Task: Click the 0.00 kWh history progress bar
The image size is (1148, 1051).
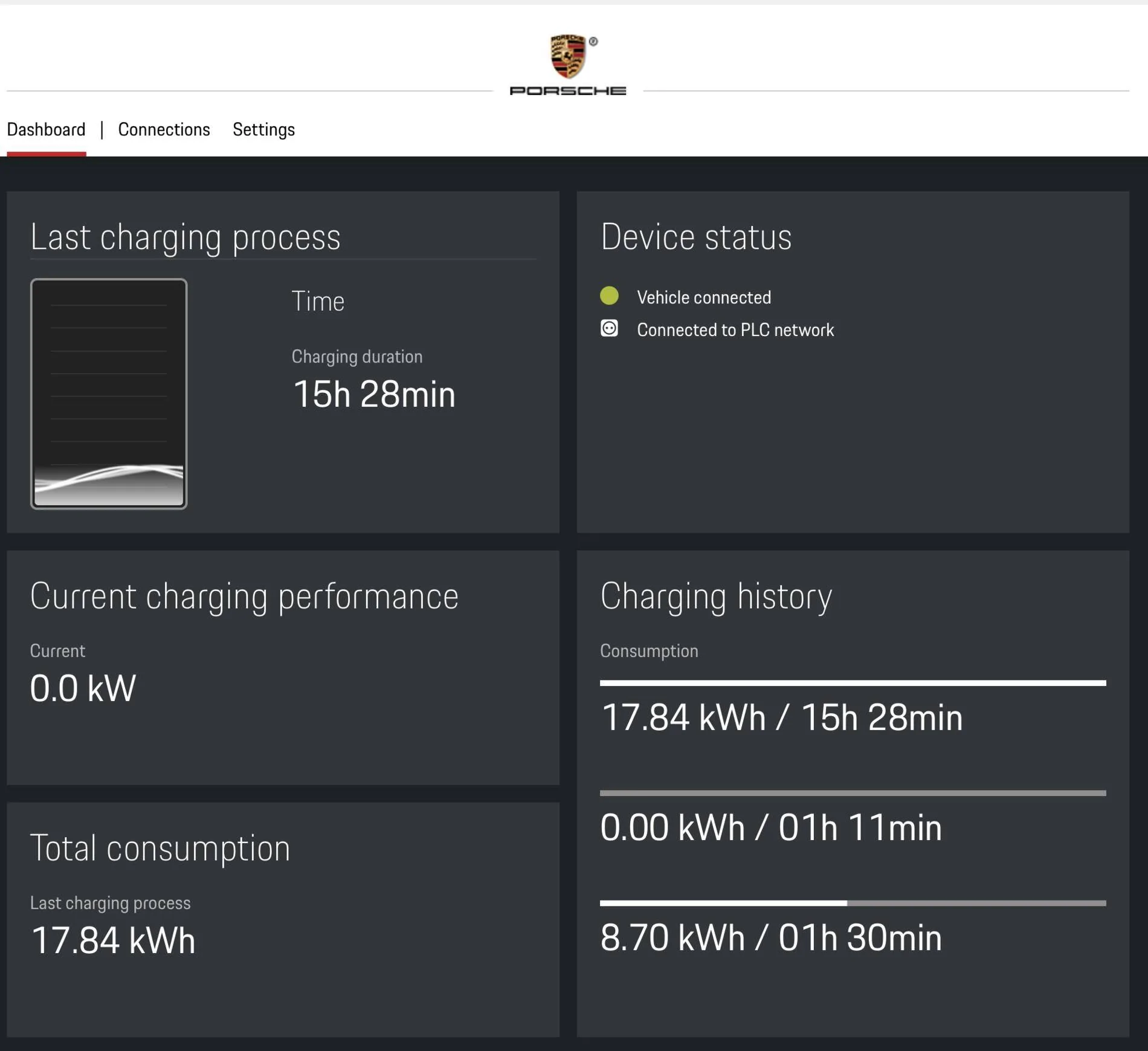Action: pos(853,793)
